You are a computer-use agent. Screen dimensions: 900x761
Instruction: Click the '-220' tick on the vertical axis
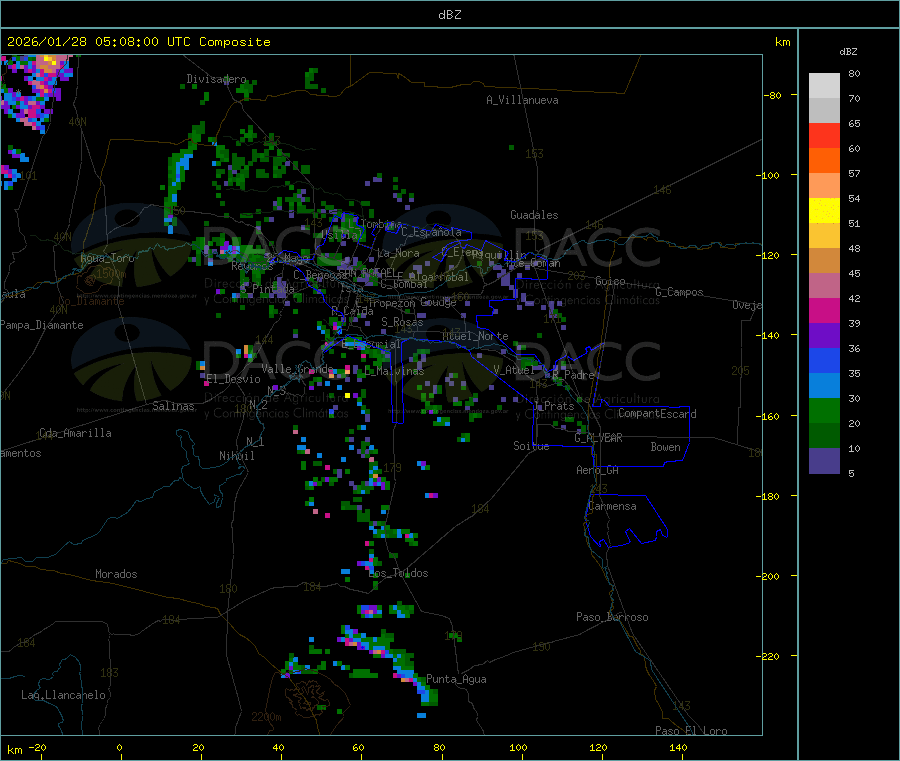pos(769,656)
